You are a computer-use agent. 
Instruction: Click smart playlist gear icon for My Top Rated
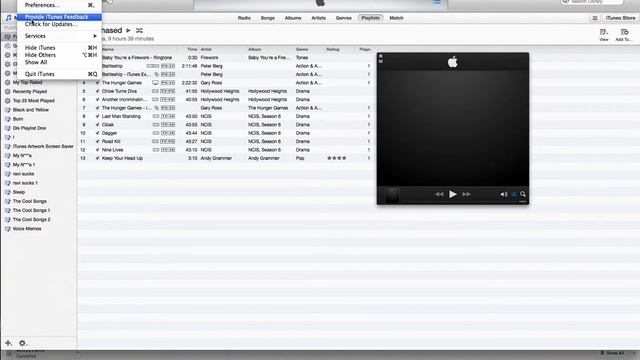tap(7, 82)
